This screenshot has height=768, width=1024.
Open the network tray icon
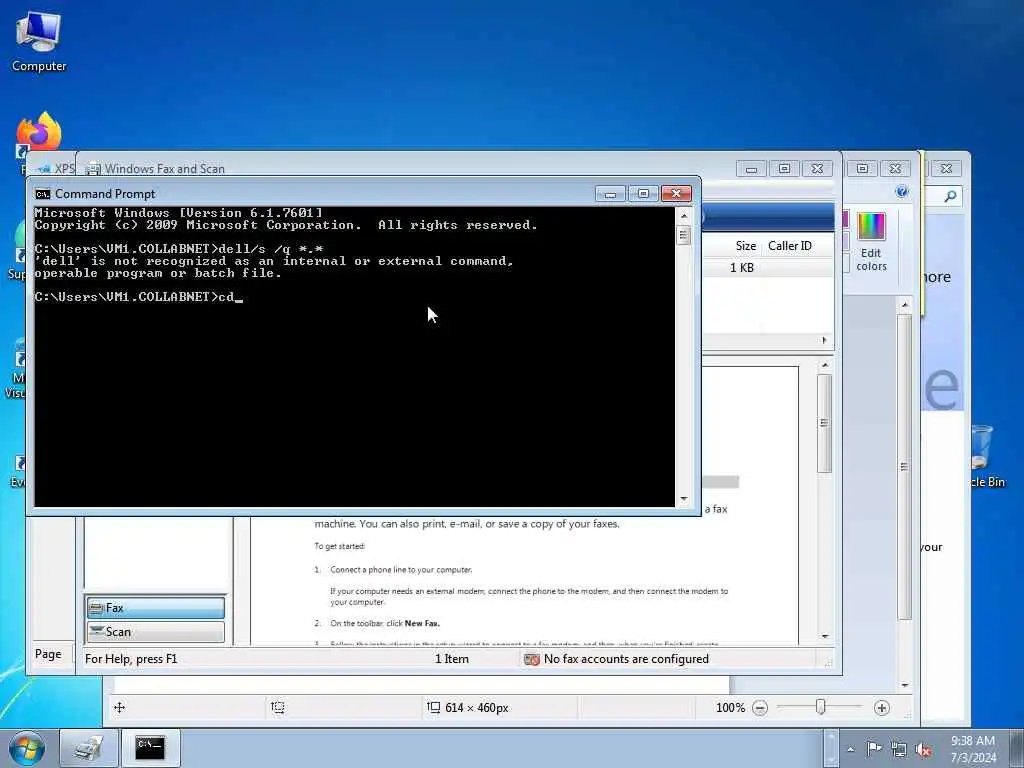pos(899,749)
